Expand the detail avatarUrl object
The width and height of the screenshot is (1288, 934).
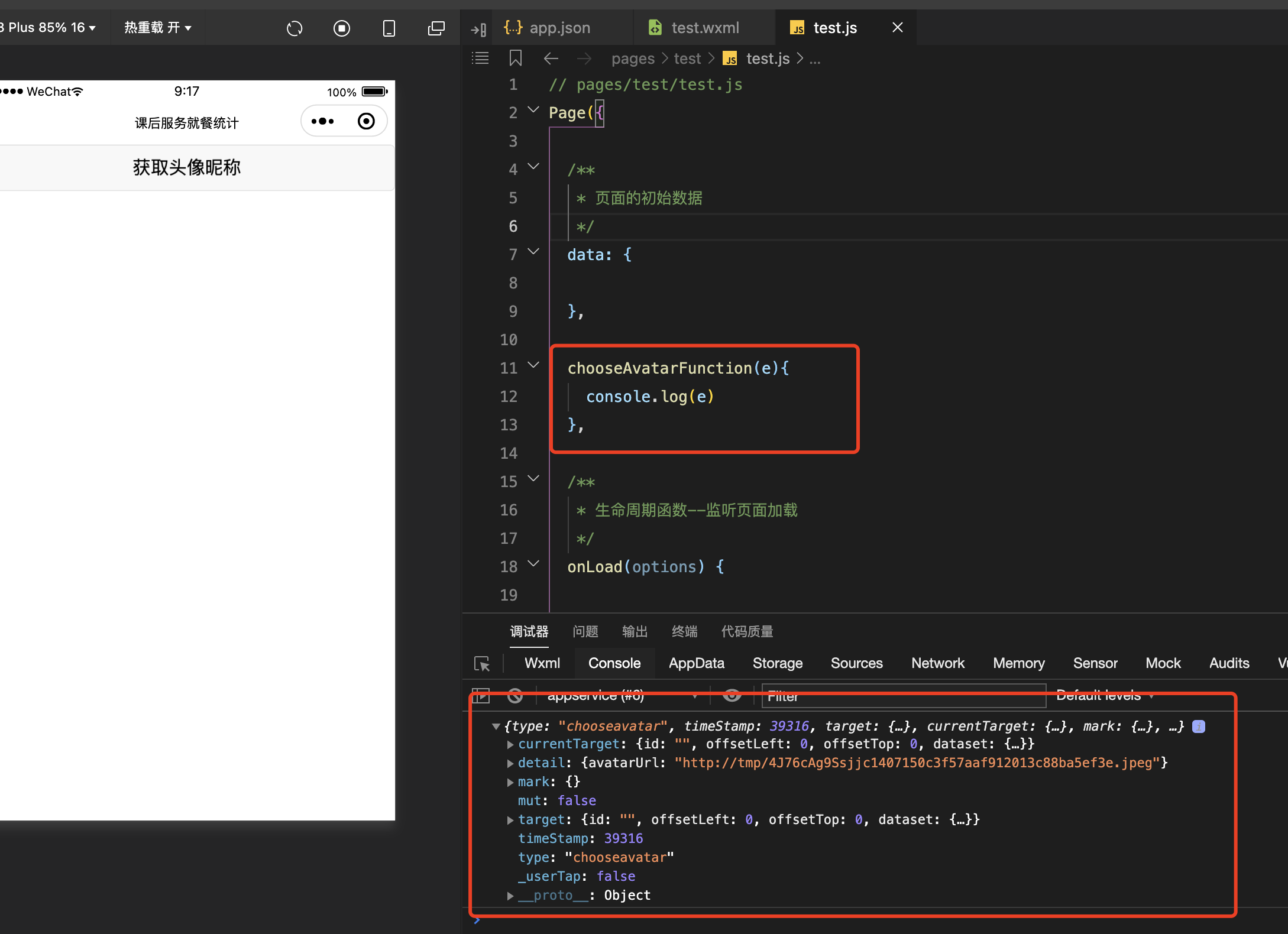510,763
